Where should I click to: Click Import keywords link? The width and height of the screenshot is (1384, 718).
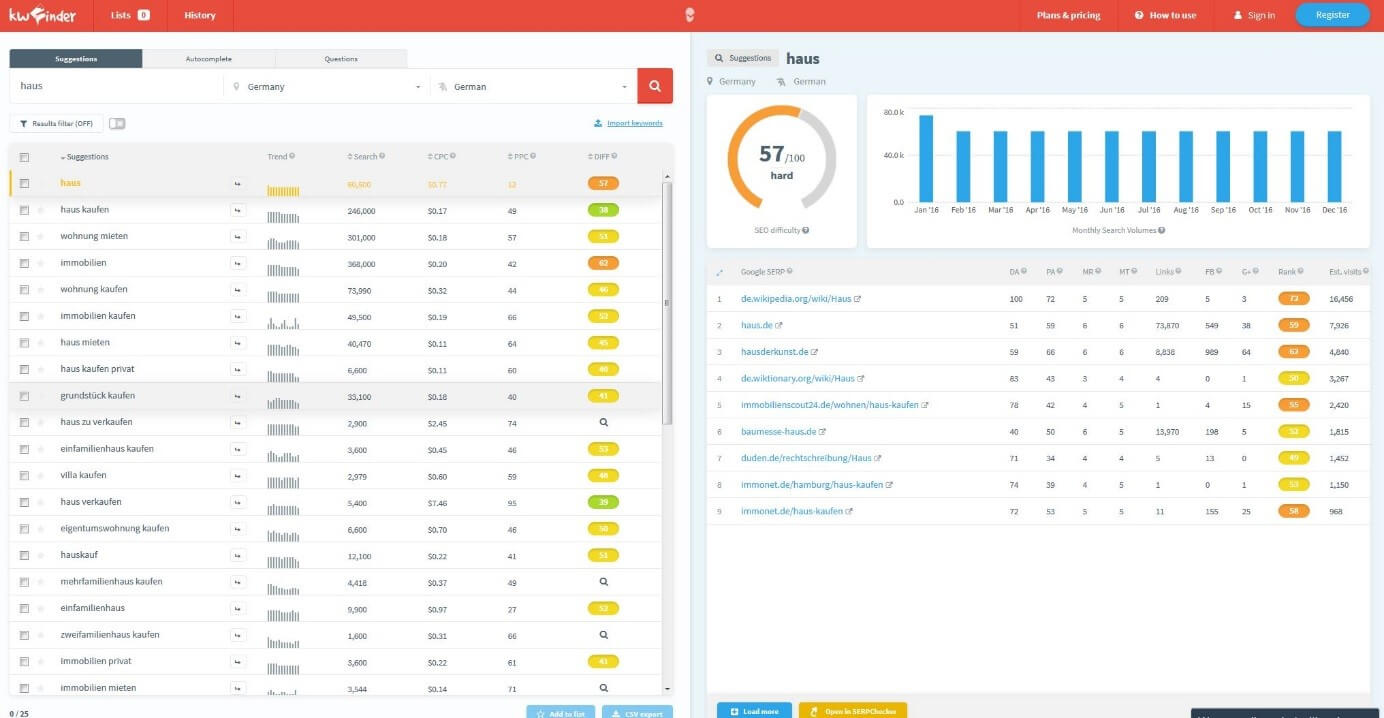click(628, 123)
